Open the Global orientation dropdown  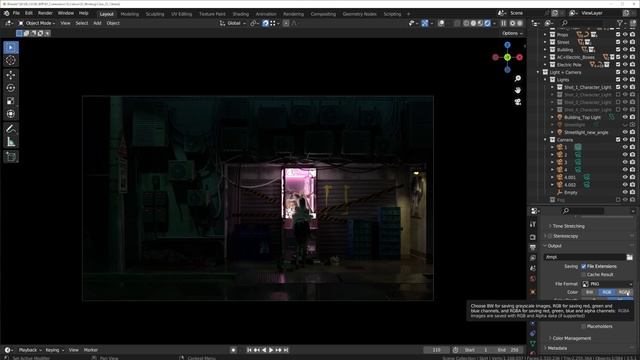click(233, 23)
